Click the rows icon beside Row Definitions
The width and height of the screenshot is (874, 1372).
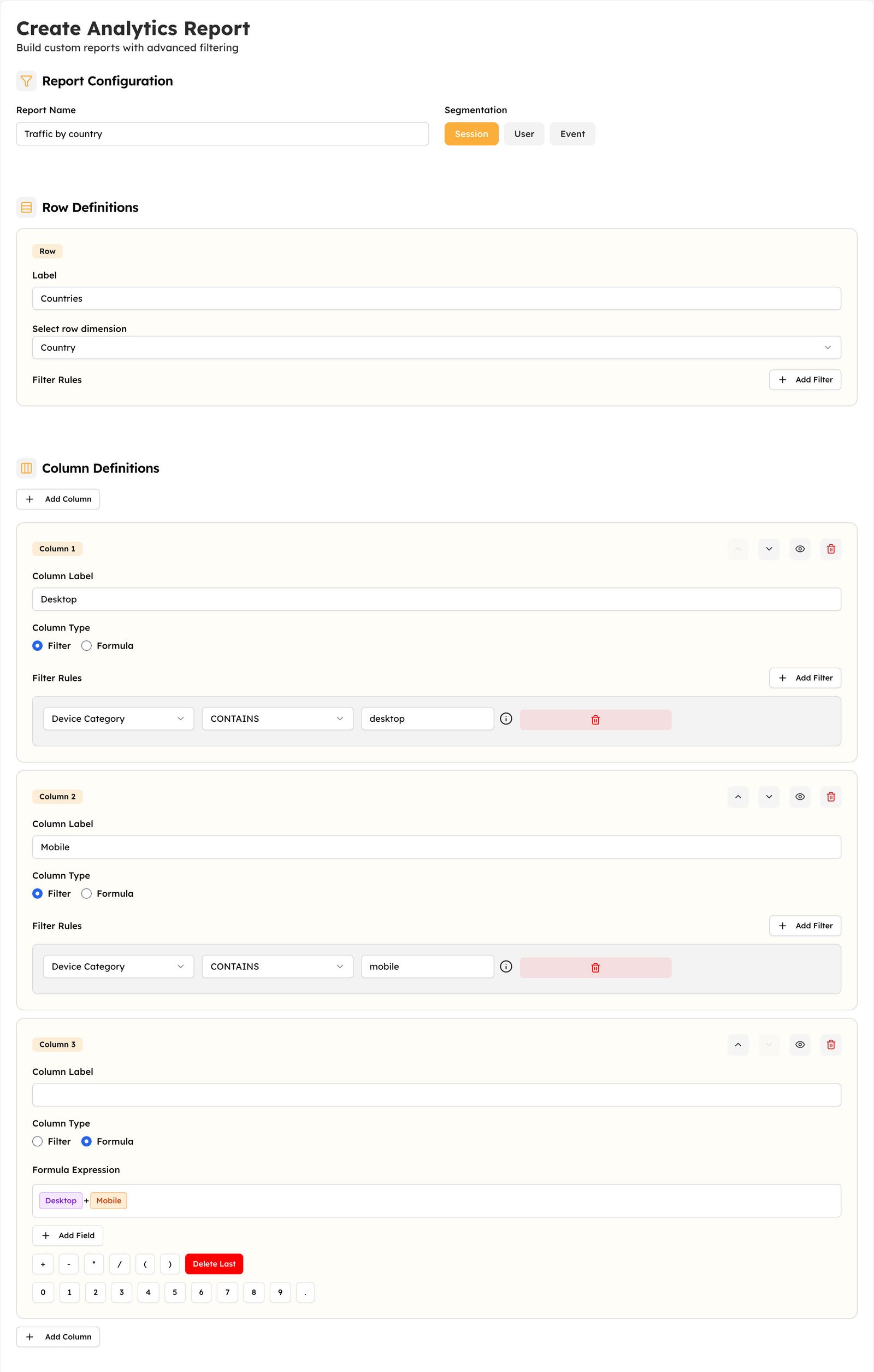26,208
